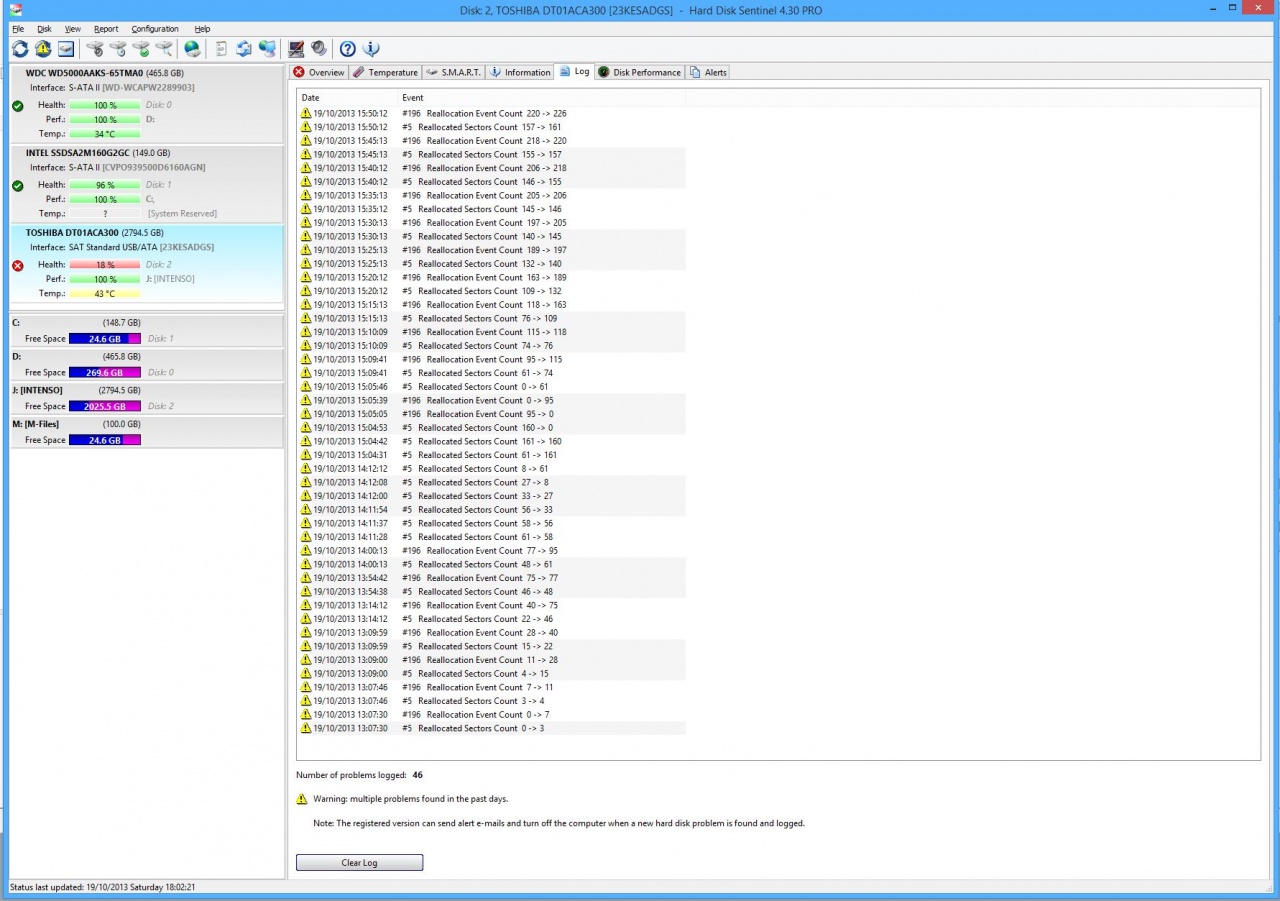The height and width of the screenshot is (901, 1280).
Task: Click warning icon of 'Reallocation Event Count 220 -> 226' row
Action: [x=306, y=113]
